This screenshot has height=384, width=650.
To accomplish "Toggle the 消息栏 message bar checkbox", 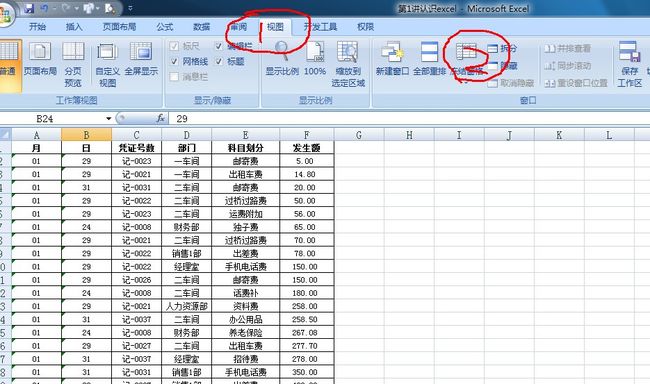I will pyautogui.click(x=175, y=77).
